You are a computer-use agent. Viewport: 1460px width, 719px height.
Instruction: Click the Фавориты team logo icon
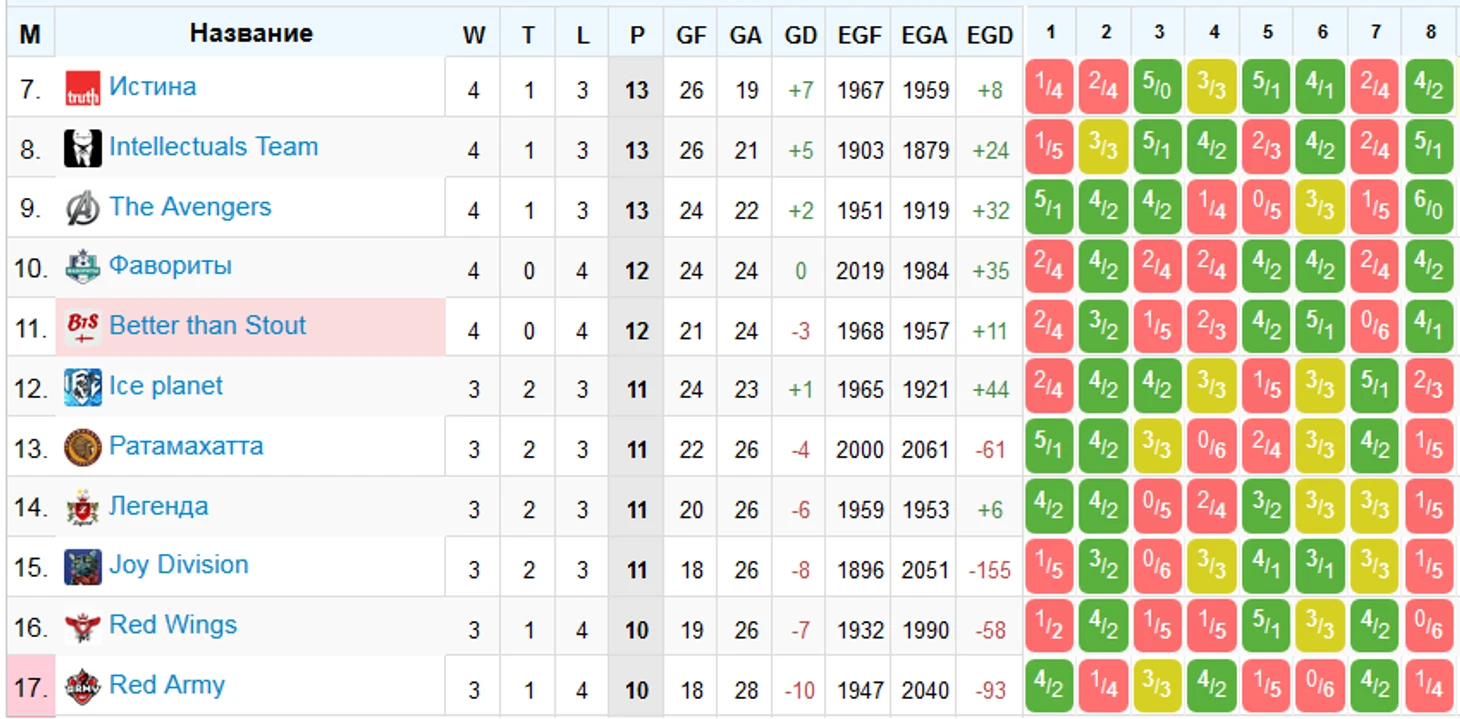click(x=83, y=267)
